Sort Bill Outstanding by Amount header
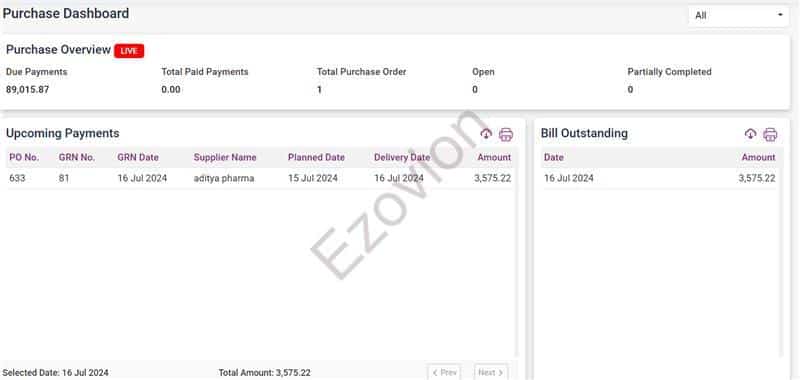Image resolution: width=800 pixels, height=380 pixels. point(758,158)
